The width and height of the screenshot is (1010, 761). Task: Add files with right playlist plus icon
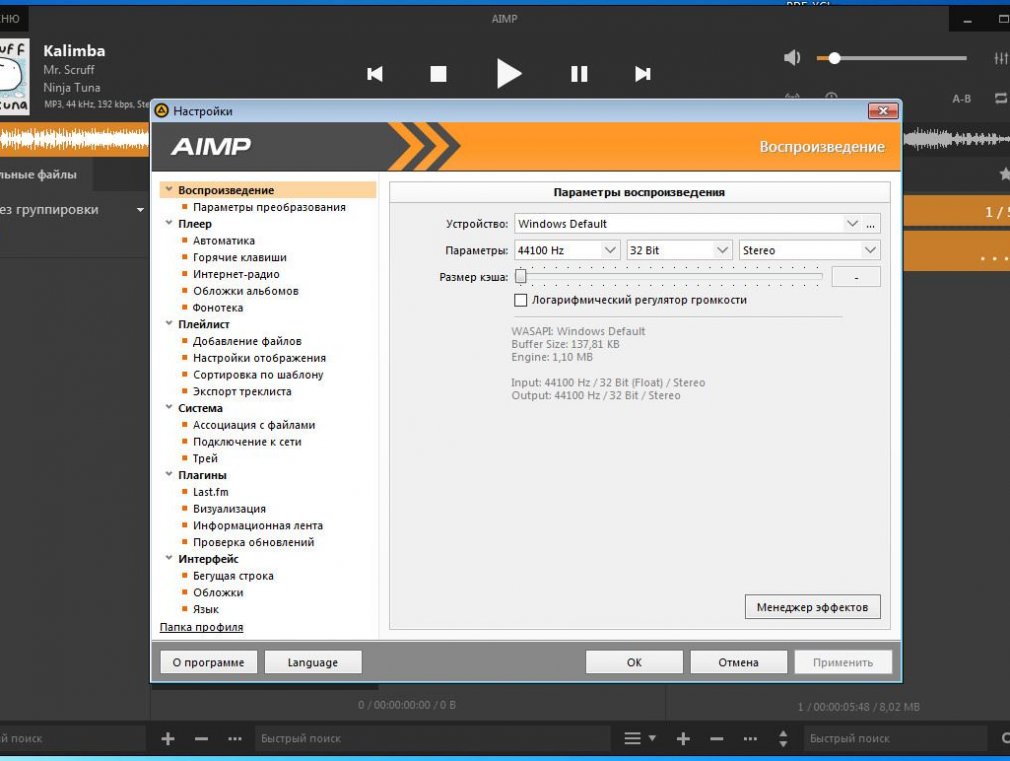pos(683,738)
